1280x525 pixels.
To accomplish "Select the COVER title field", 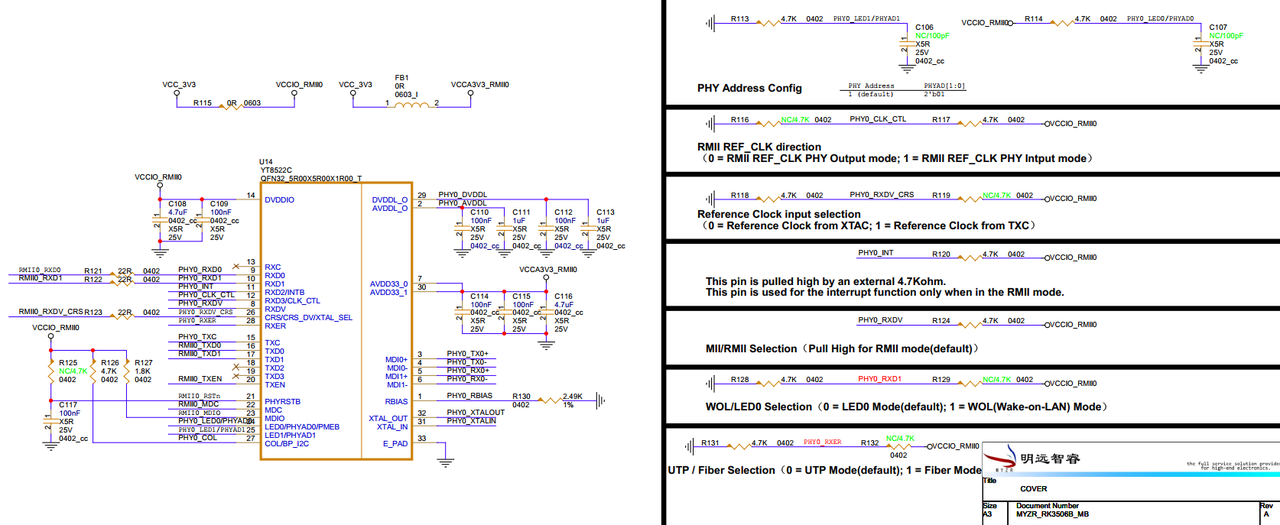I will click(x=1033, y=490).
